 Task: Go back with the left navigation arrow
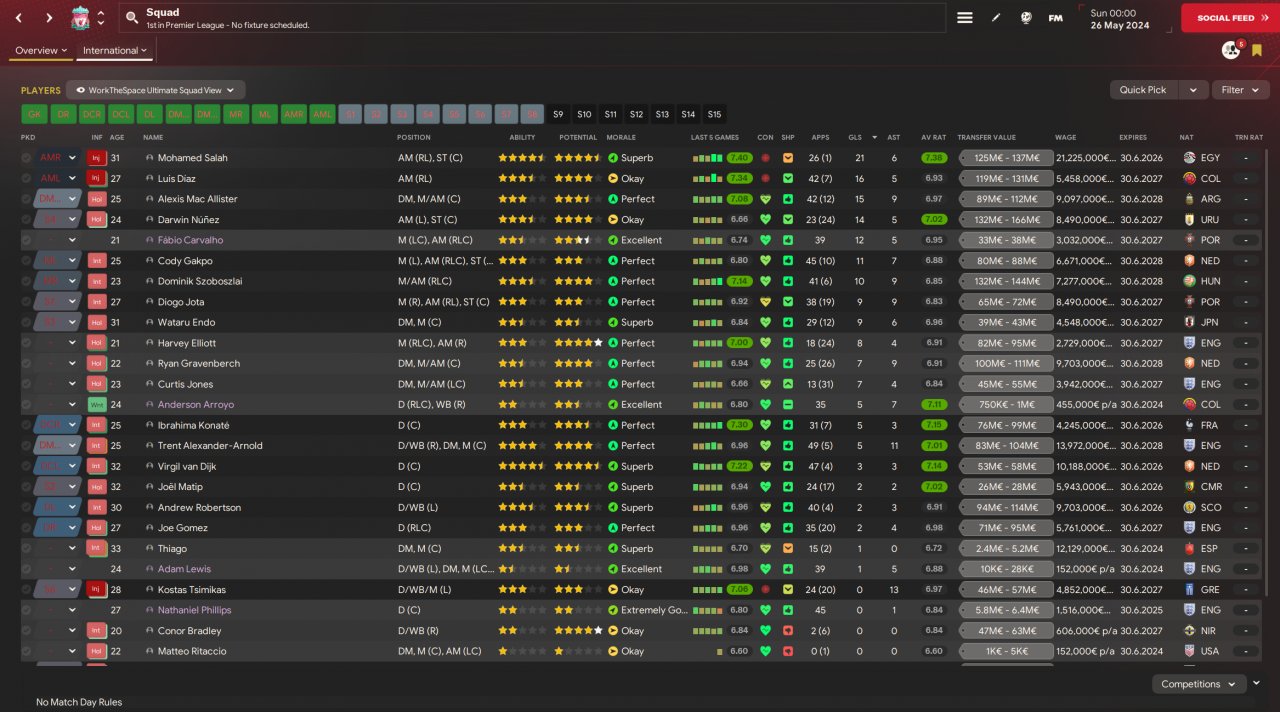pos(18,18)
